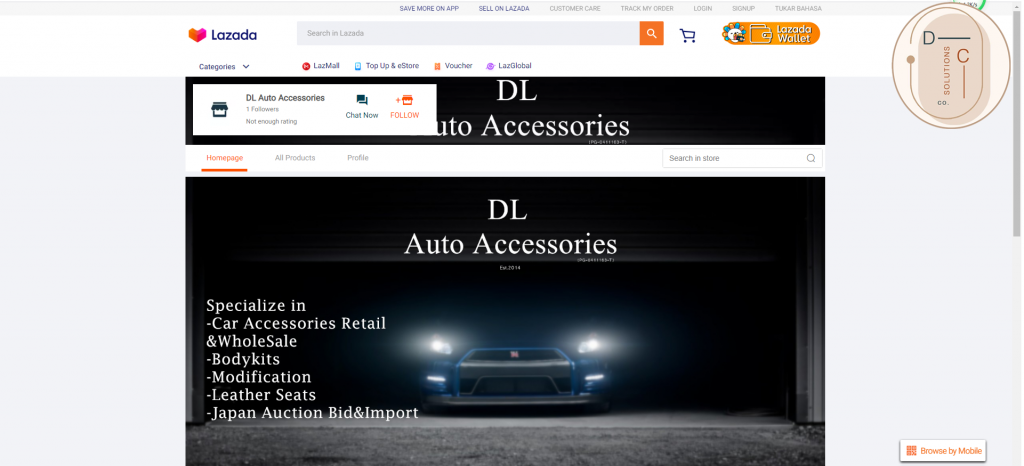The height and width of the screenshot is (466, 1024).
Task: Switch to the All Products tab
Action: click(295, 158)
